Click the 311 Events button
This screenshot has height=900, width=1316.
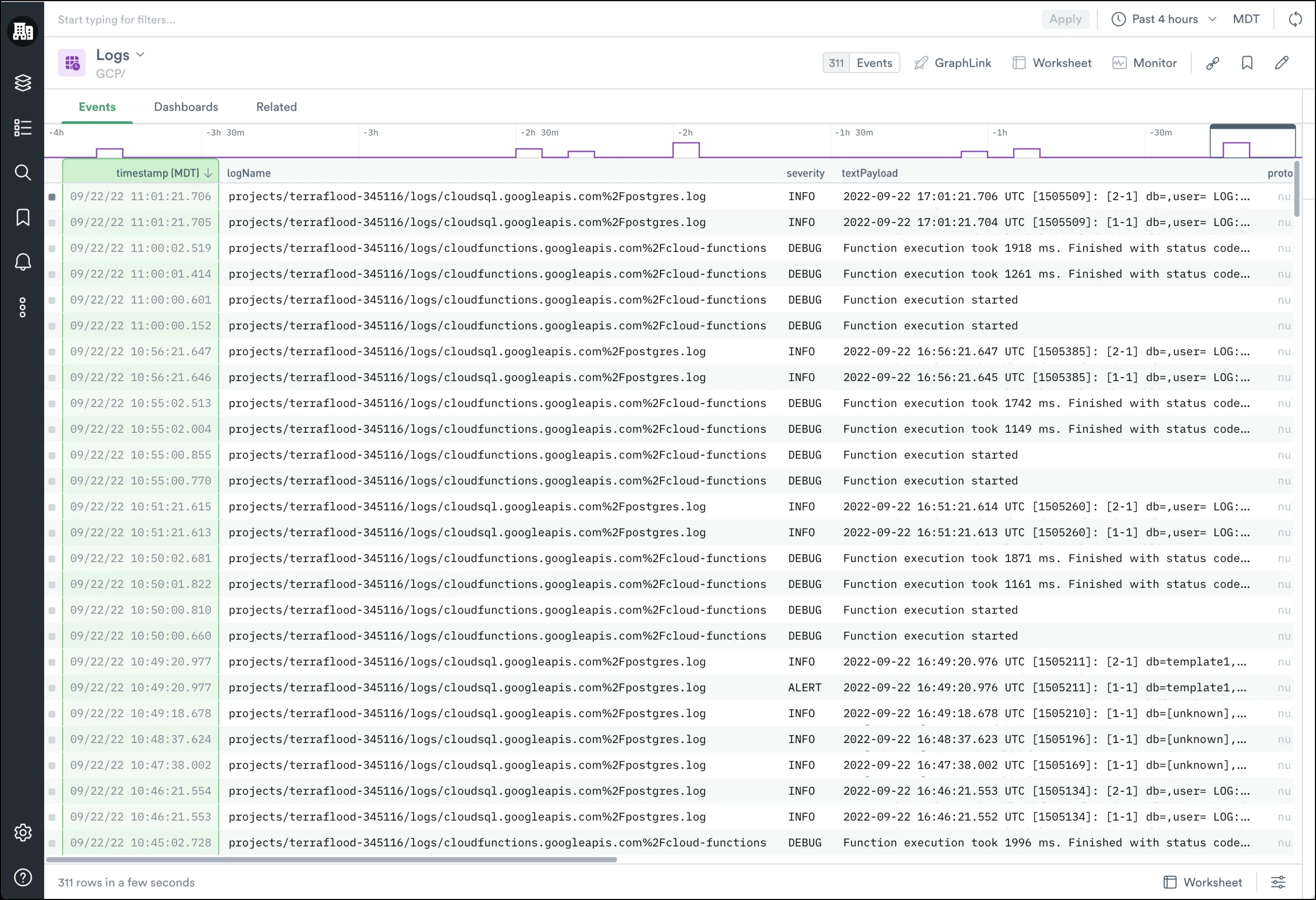(861, 63)
